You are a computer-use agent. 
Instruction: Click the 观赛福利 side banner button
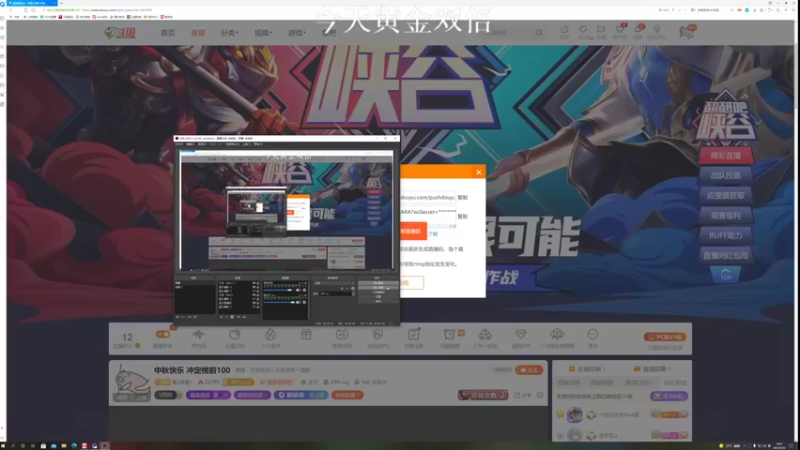click(x=726, y=215)
